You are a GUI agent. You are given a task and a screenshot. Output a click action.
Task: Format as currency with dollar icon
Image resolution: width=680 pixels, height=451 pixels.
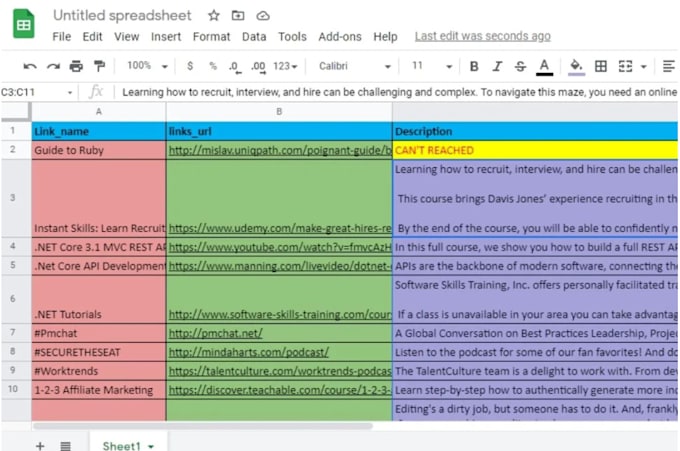pyautogui.click(x=190, y=66)
